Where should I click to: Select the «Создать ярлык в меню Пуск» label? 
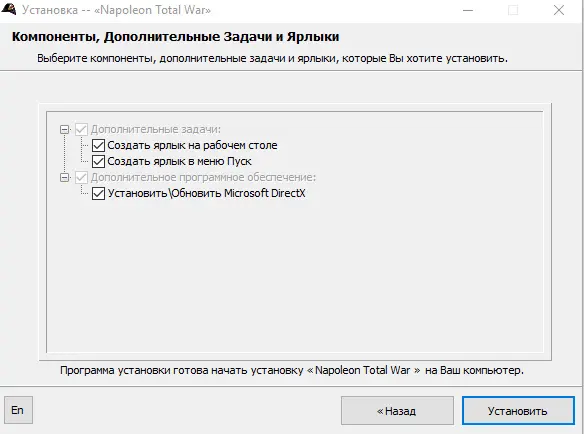(180, 161)
